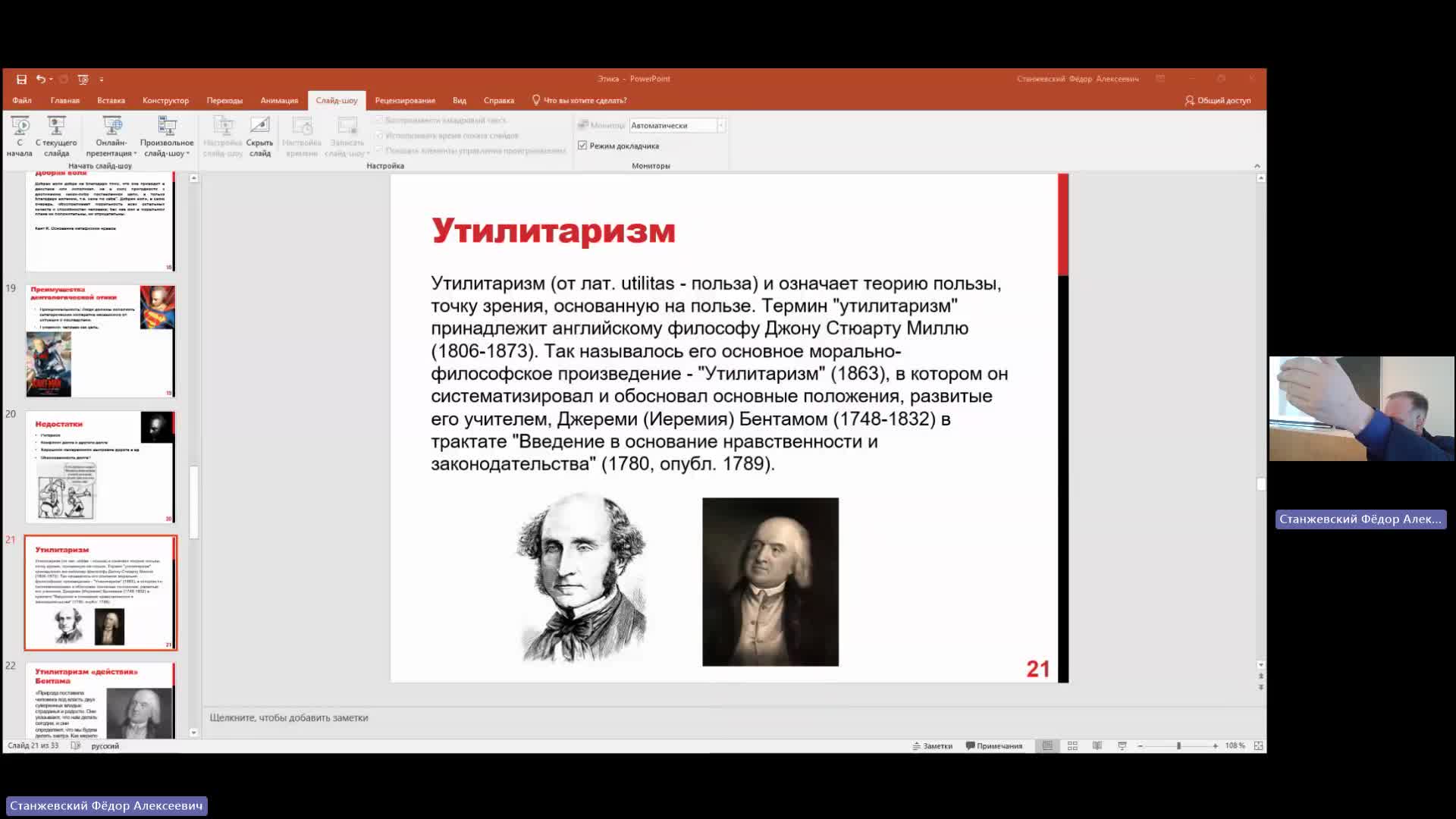The image size is (1456, 819).
Task: Switch to the Переходы ribbon tab
Action: click(x=224, y=100)
